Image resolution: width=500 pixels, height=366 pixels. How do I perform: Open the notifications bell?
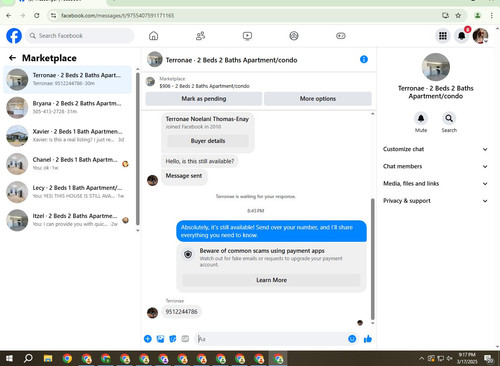(x=462, y=36)
